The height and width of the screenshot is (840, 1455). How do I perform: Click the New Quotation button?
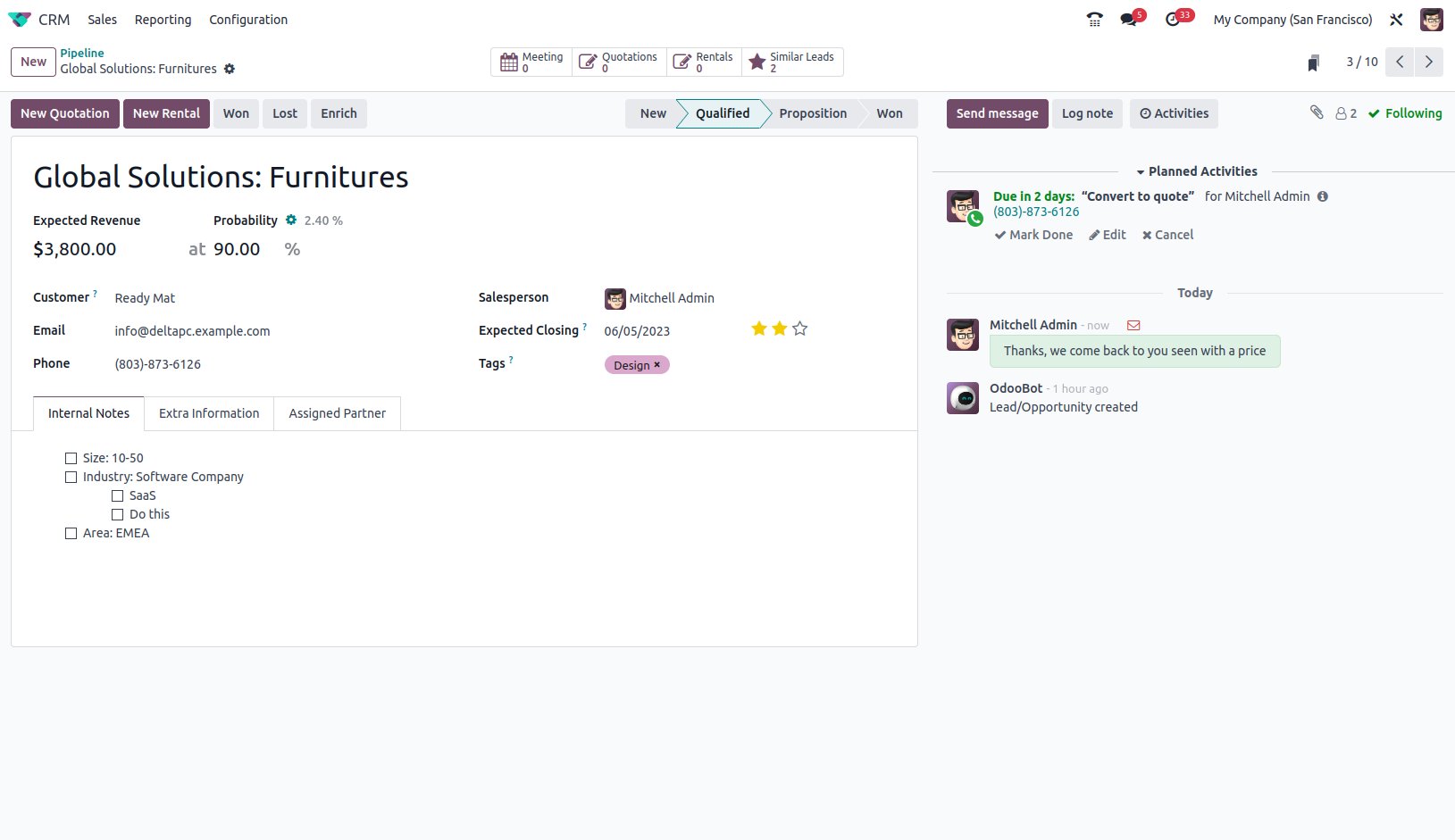65,113
